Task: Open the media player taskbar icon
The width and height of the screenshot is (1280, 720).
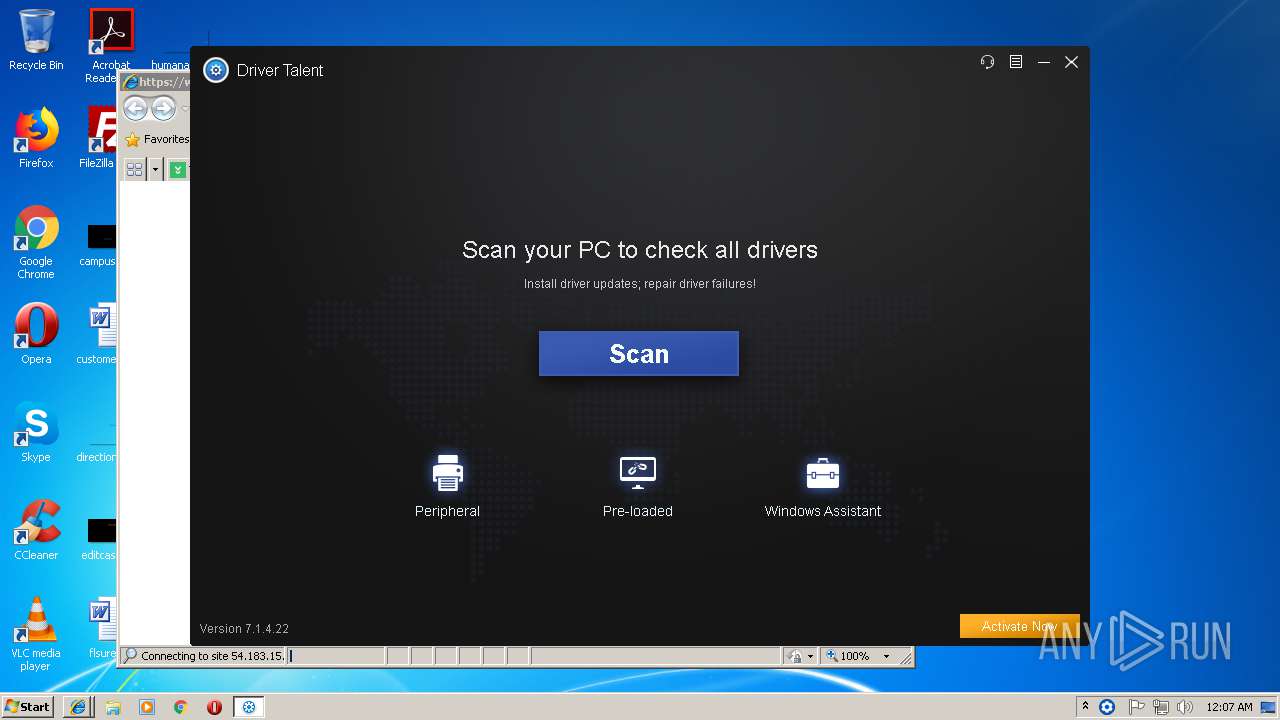Action: (147, 707)
